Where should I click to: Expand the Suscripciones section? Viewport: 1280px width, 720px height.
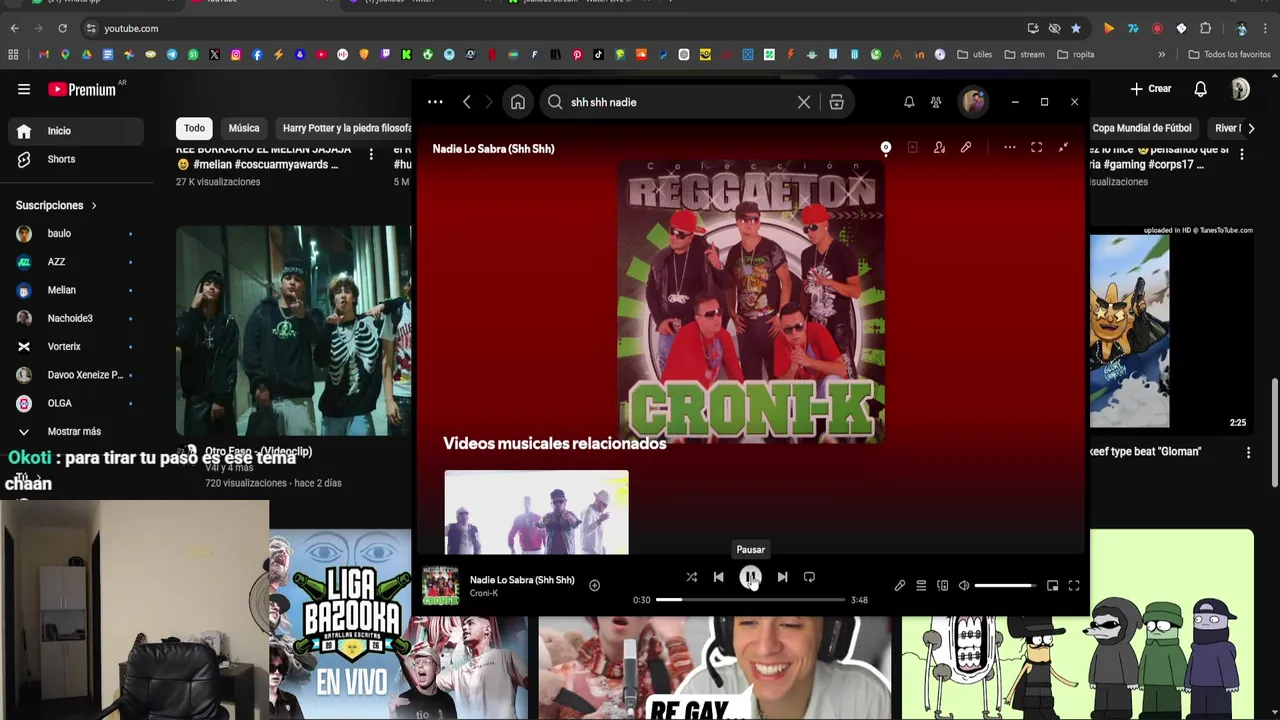(x=56, y=205)
